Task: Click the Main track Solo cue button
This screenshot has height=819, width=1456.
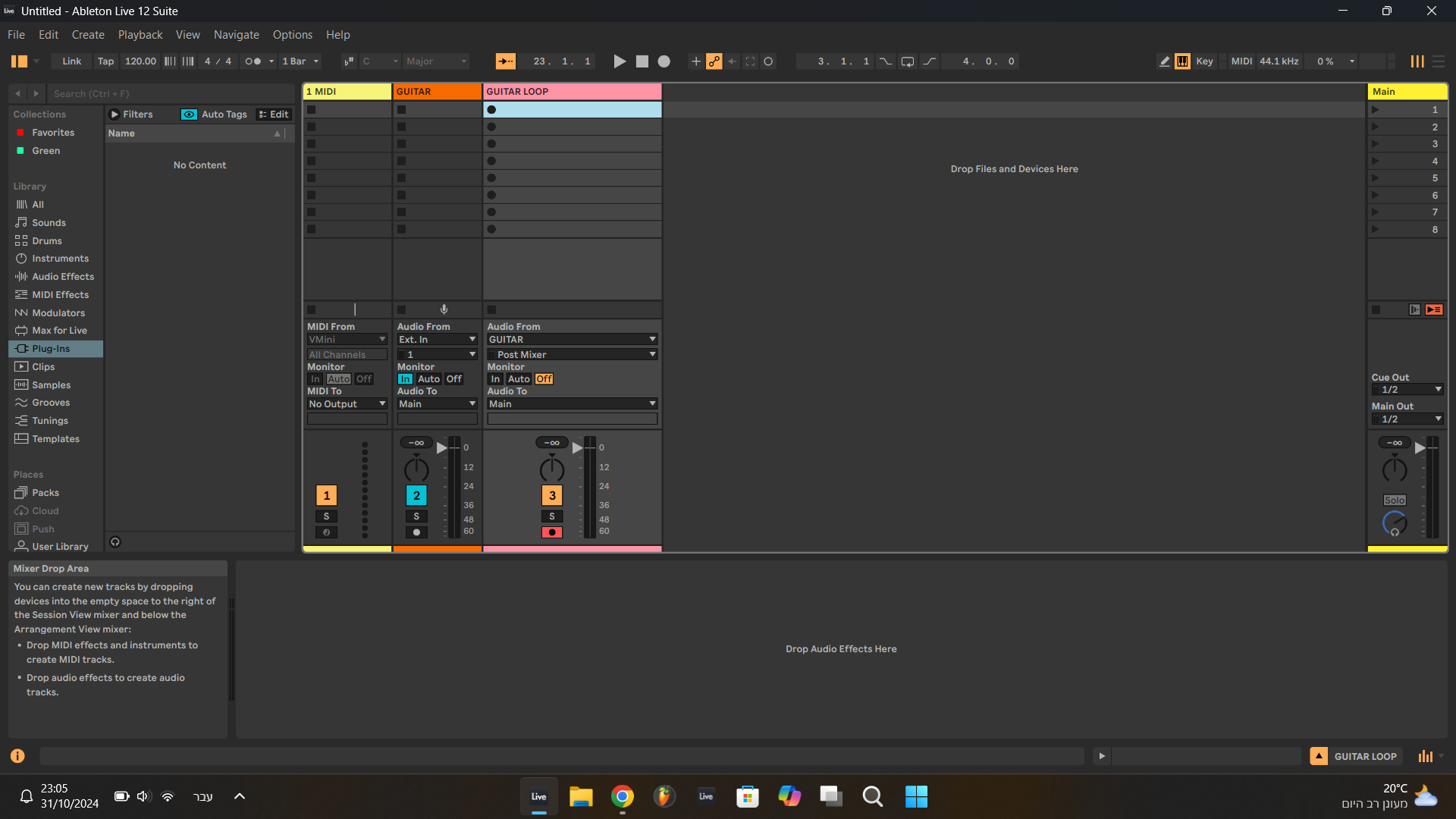Action: pyautogui.click(x=1395, y=500)
